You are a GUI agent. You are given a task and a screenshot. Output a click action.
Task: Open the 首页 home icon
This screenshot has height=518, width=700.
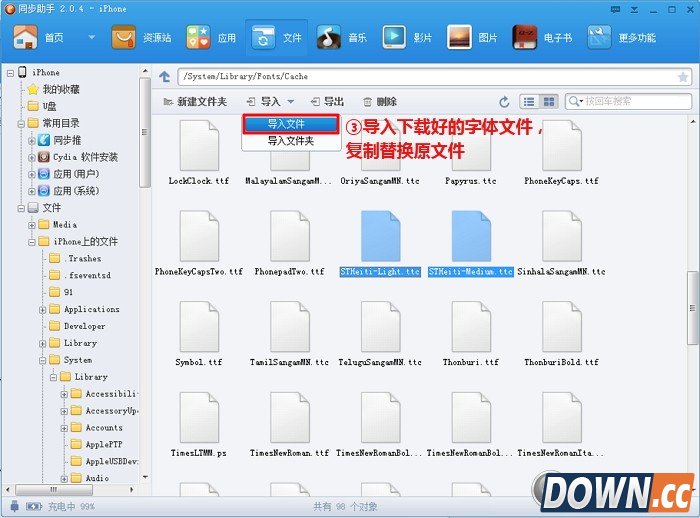pyautogui.click(x=25, y=37)
